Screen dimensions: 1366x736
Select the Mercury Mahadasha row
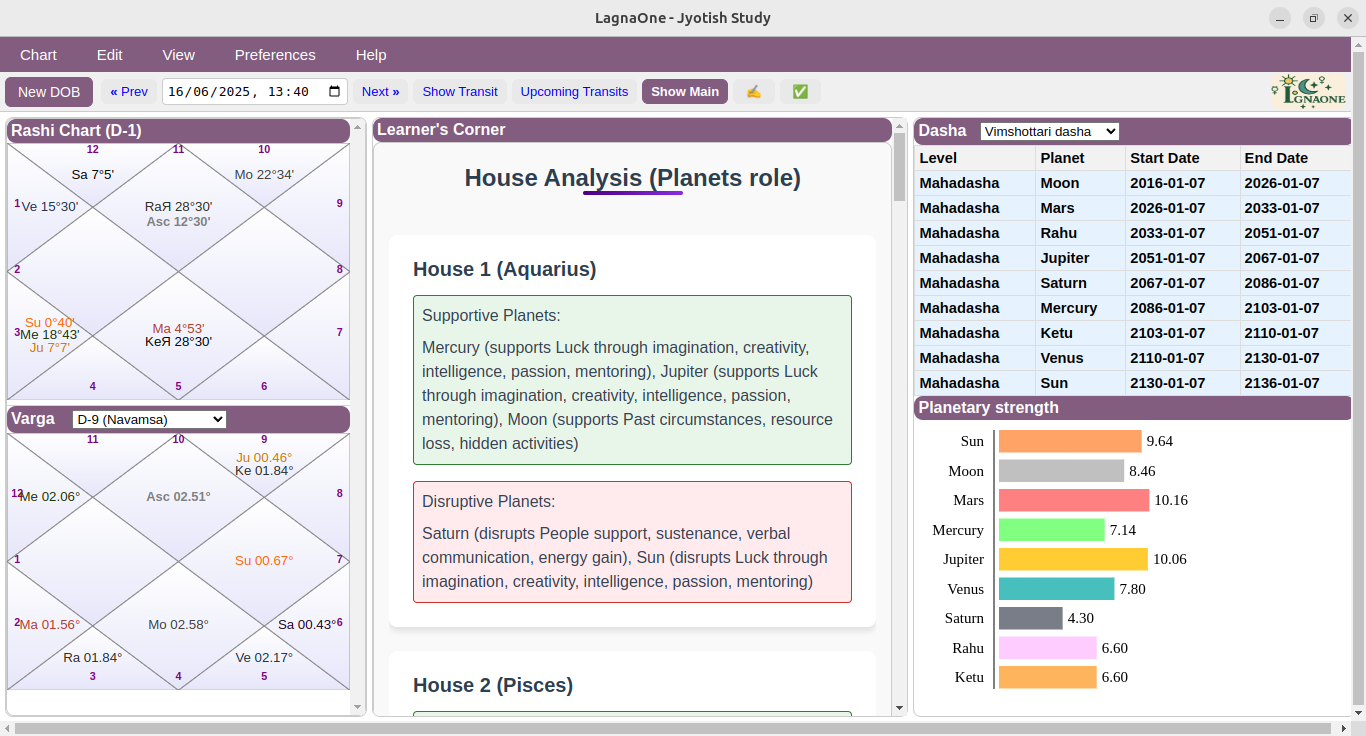pos(1133,308)
